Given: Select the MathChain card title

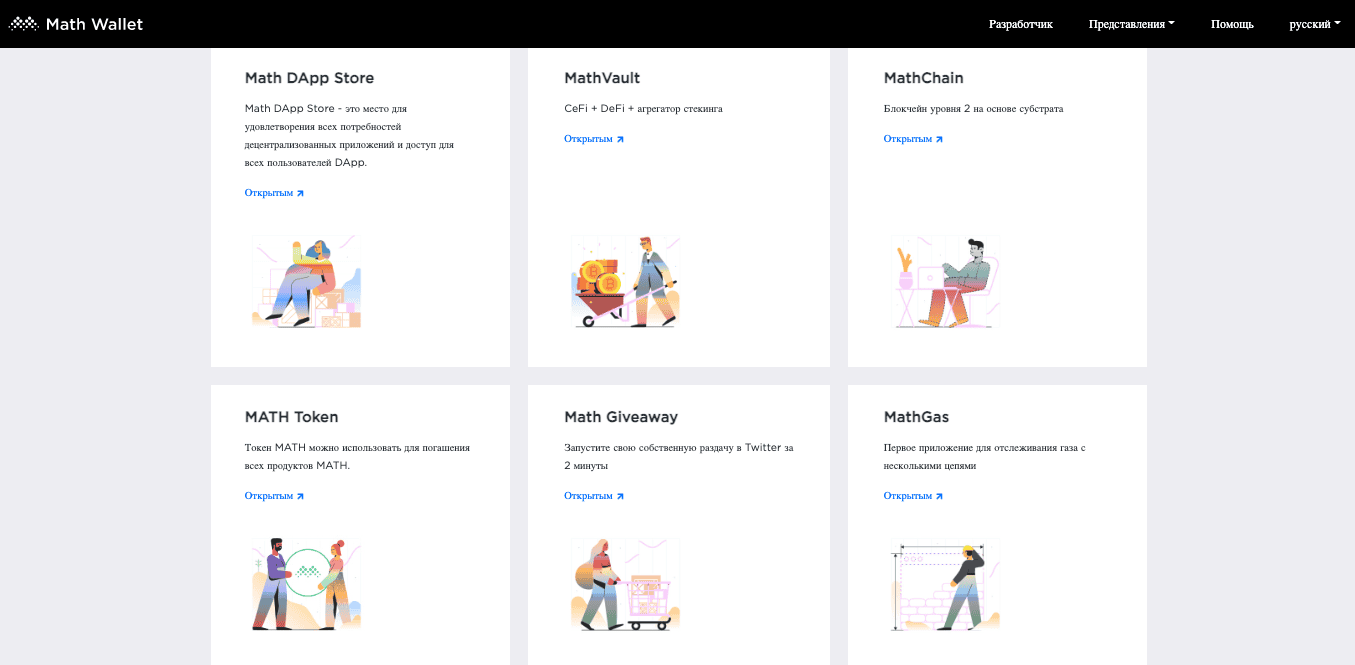Looking at the screenshot, I should (x=924, y=78).
